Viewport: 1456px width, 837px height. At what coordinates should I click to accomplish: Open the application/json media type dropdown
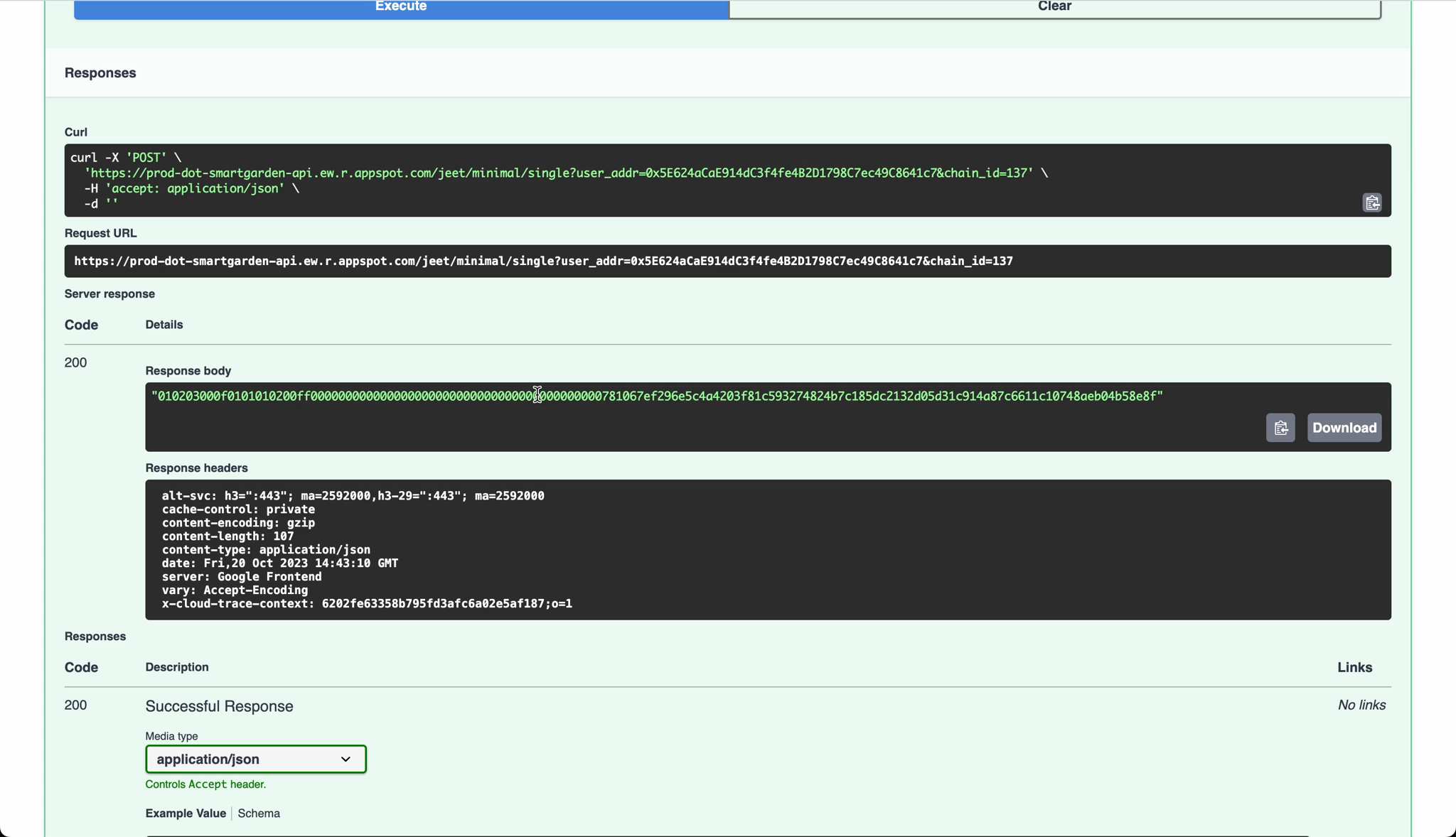(x=256, y=759)
